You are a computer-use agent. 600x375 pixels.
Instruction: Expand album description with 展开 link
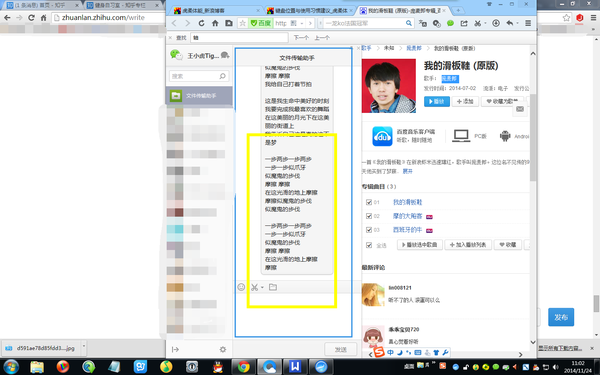[x=408, y=171]
